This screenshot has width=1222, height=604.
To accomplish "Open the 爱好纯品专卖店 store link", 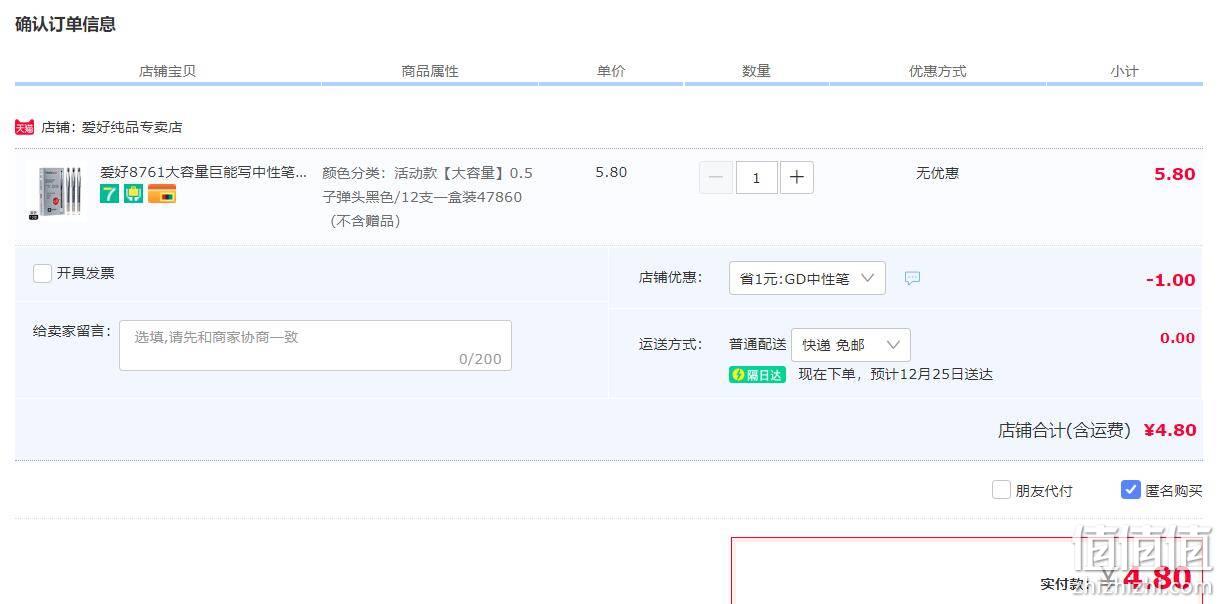I will (x=132, y=127).
